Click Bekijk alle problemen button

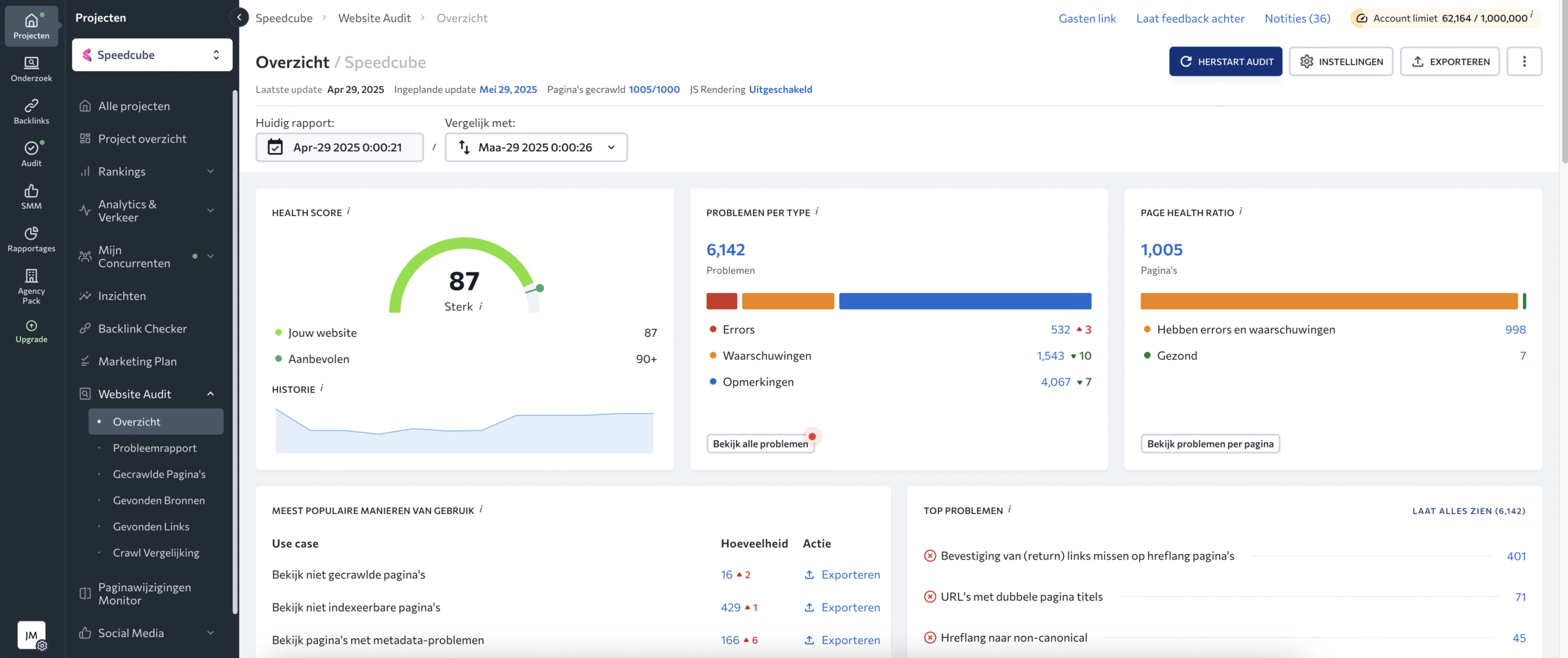[760, 444]
